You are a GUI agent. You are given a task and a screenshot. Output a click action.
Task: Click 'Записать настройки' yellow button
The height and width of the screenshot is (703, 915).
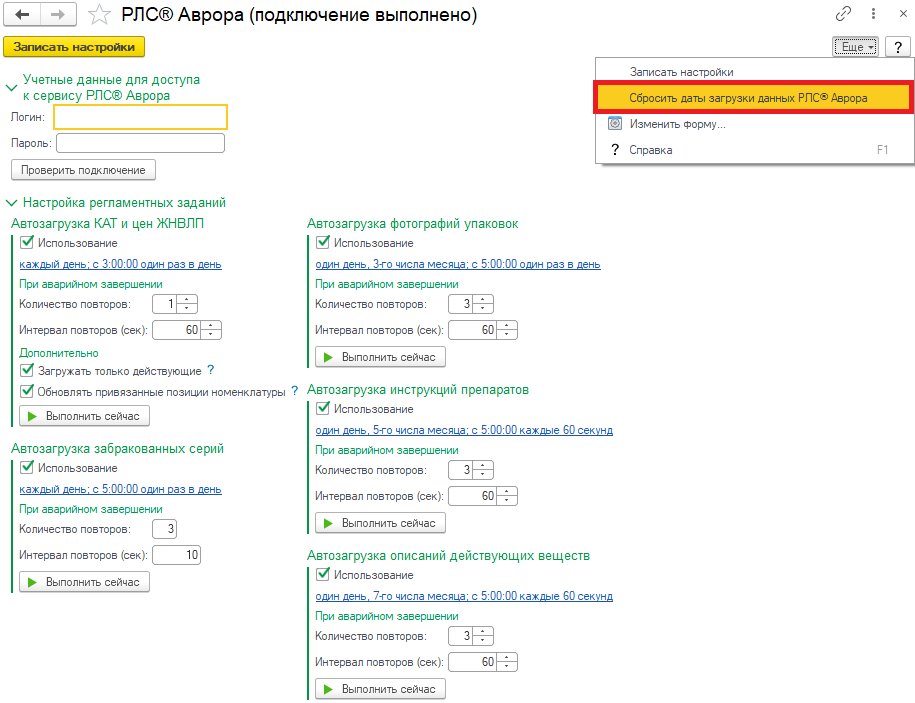click(x=74, y=47)
